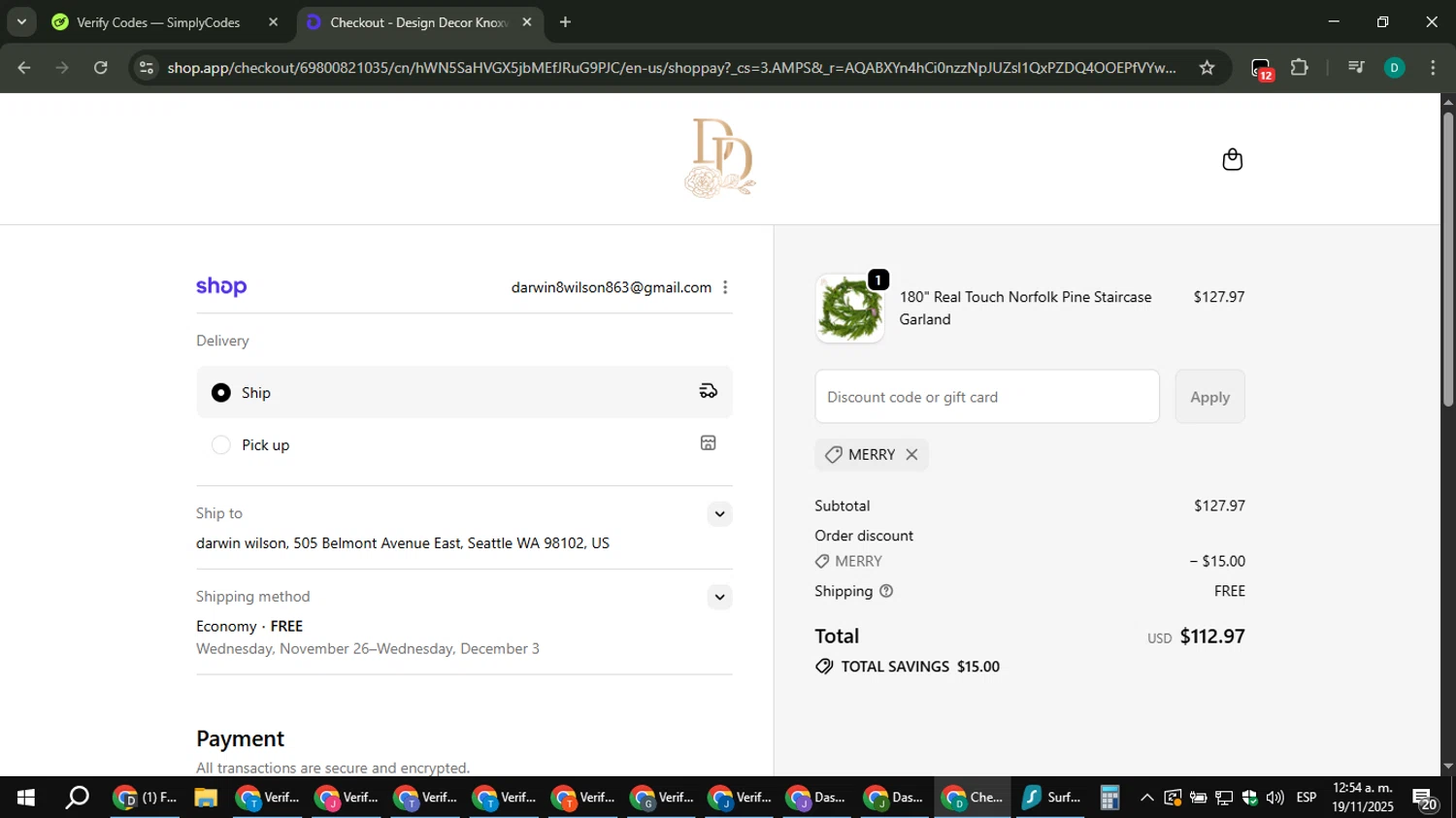
Task: Click the darwin8wilson863@gmail.com email text
Action: coord(612,287)
